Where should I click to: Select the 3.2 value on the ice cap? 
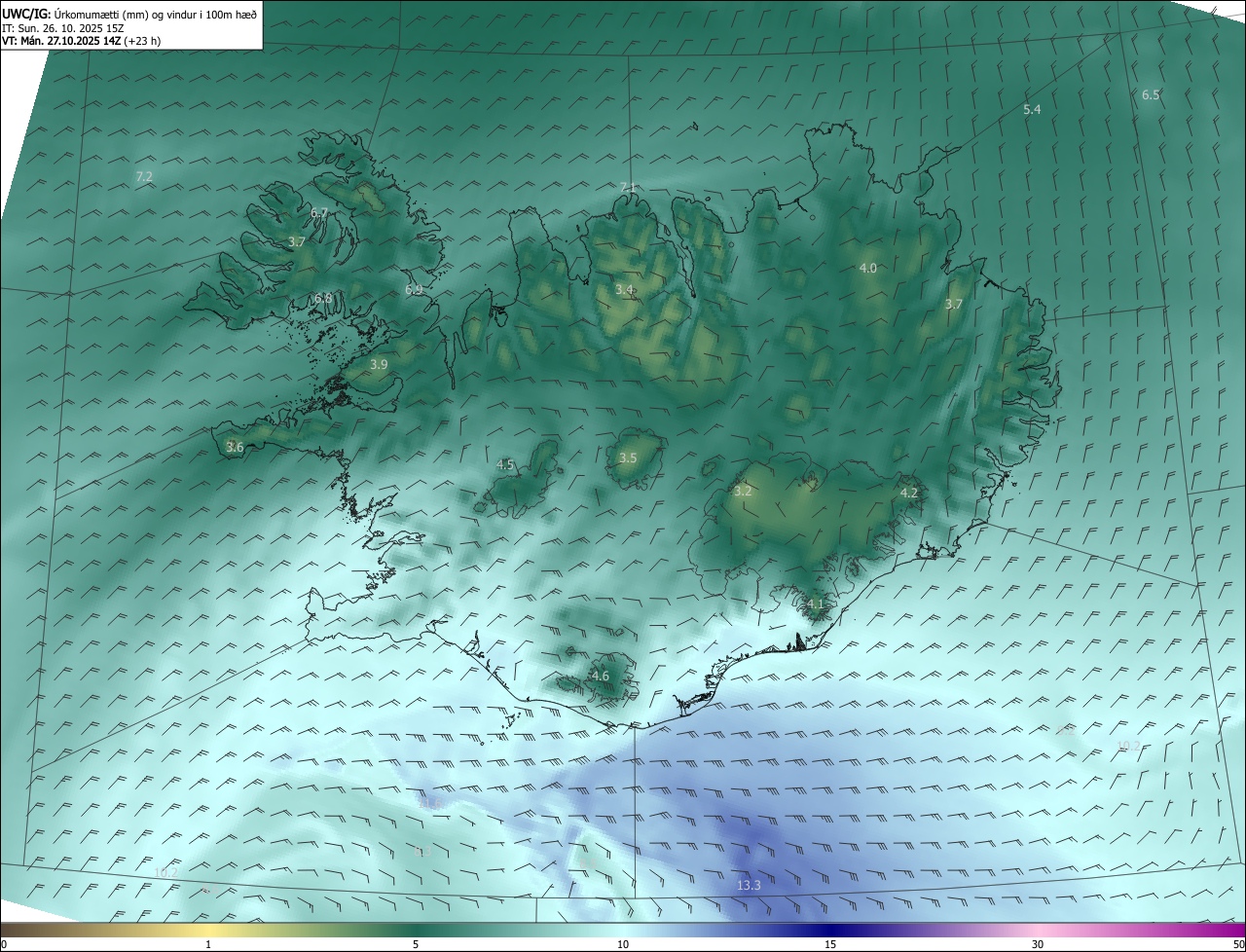tap(743, 492)
